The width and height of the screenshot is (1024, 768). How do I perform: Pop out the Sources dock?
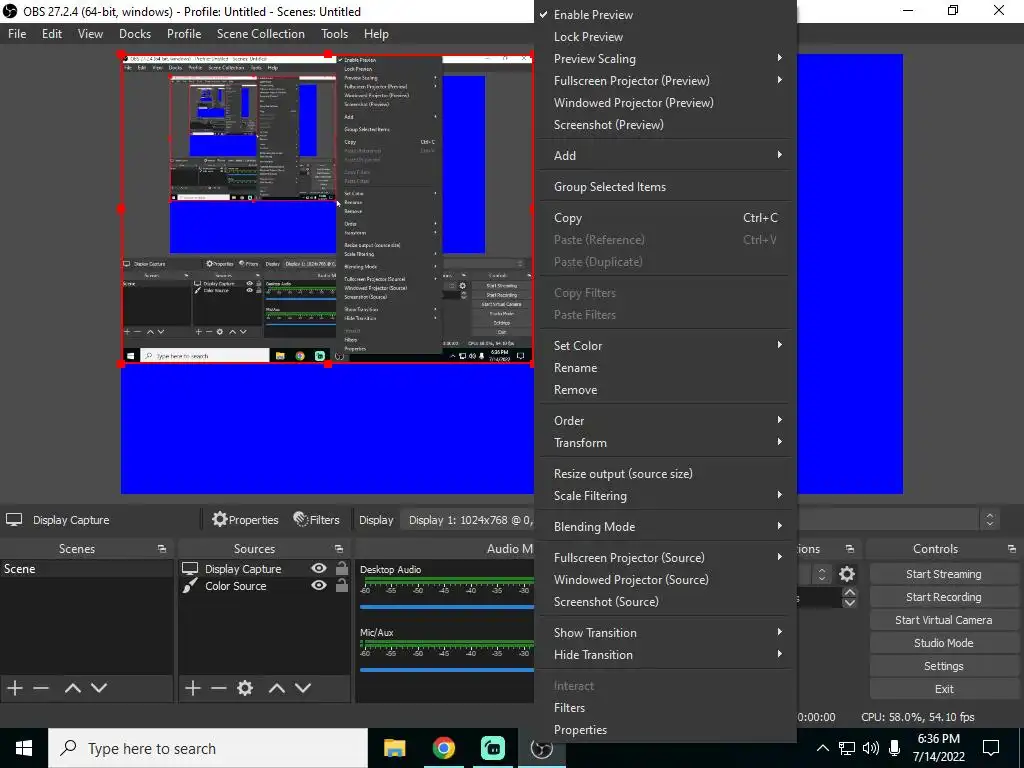pyautogui.click(x=339, y=549)
